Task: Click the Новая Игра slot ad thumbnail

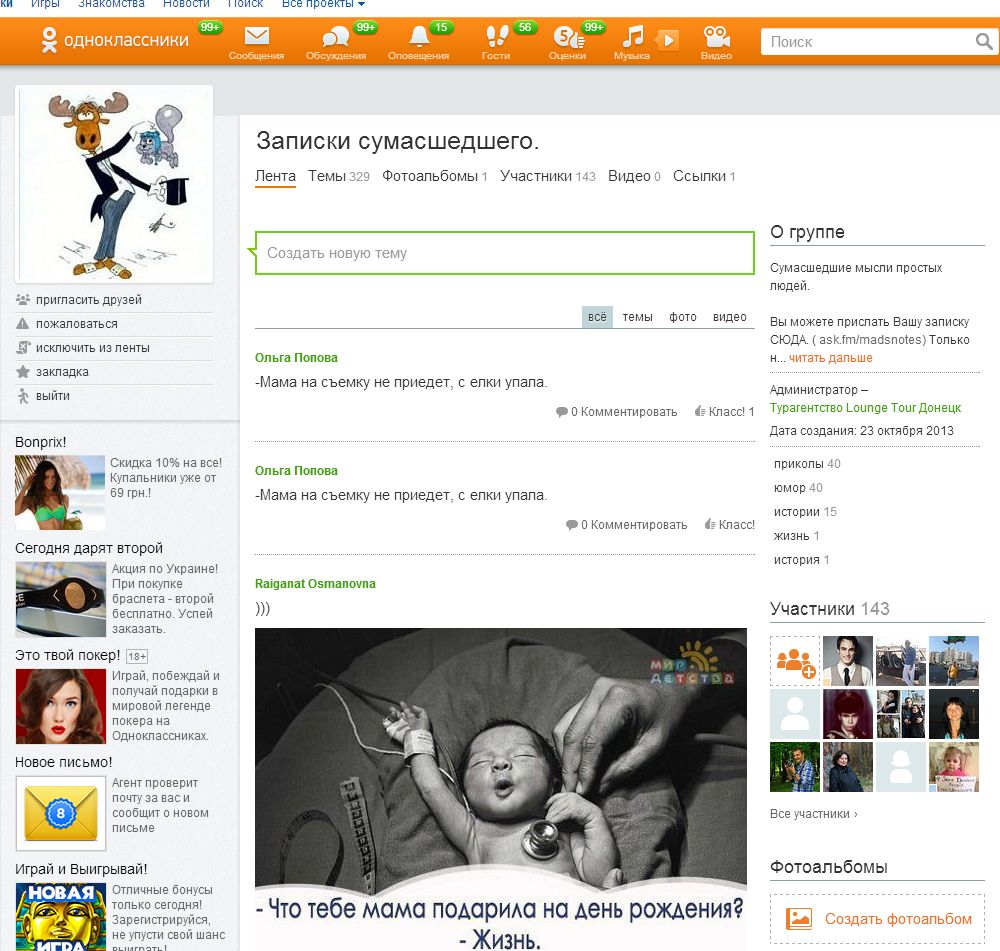Action: [61, 917]
